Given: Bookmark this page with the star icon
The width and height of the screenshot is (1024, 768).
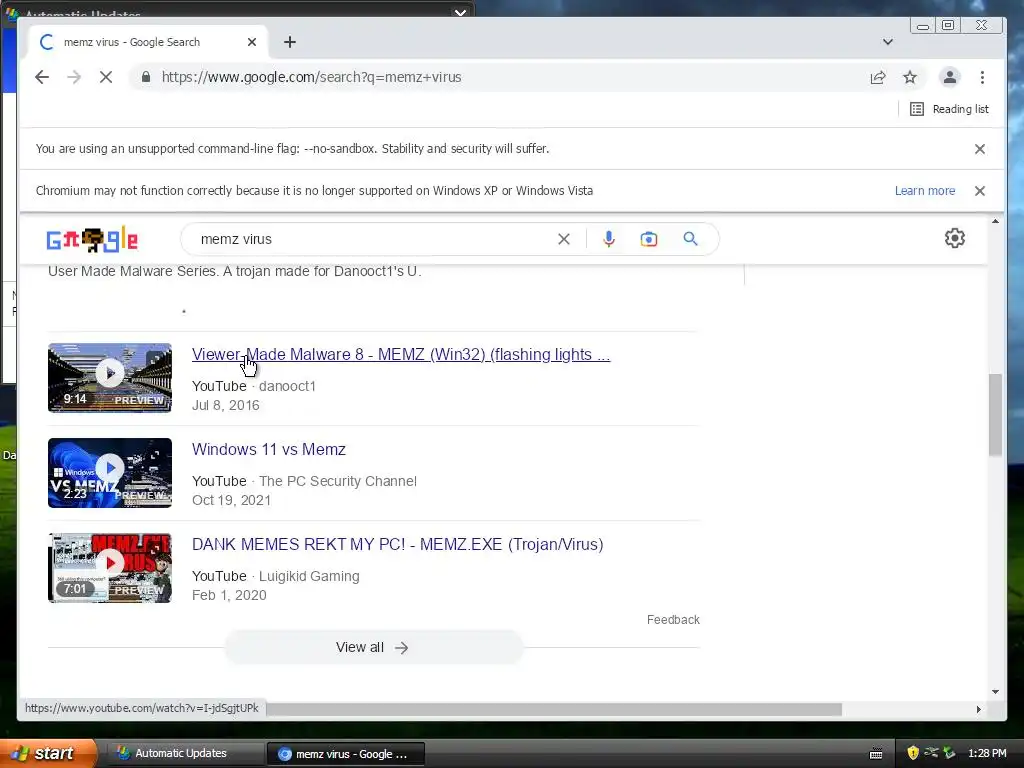Looking at the screenshot, I should tap(910, 78).
